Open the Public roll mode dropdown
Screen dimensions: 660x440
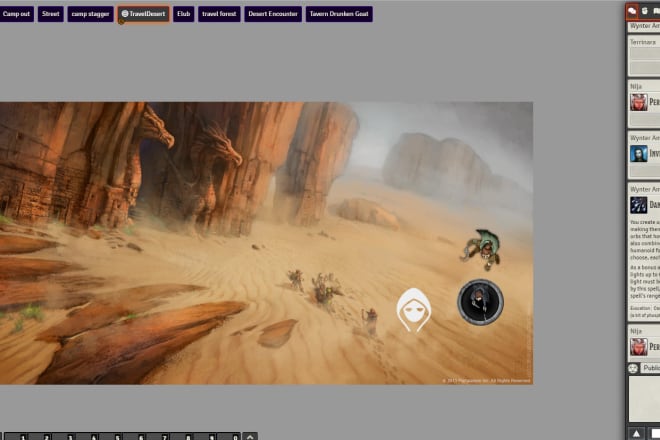point(651,368)
